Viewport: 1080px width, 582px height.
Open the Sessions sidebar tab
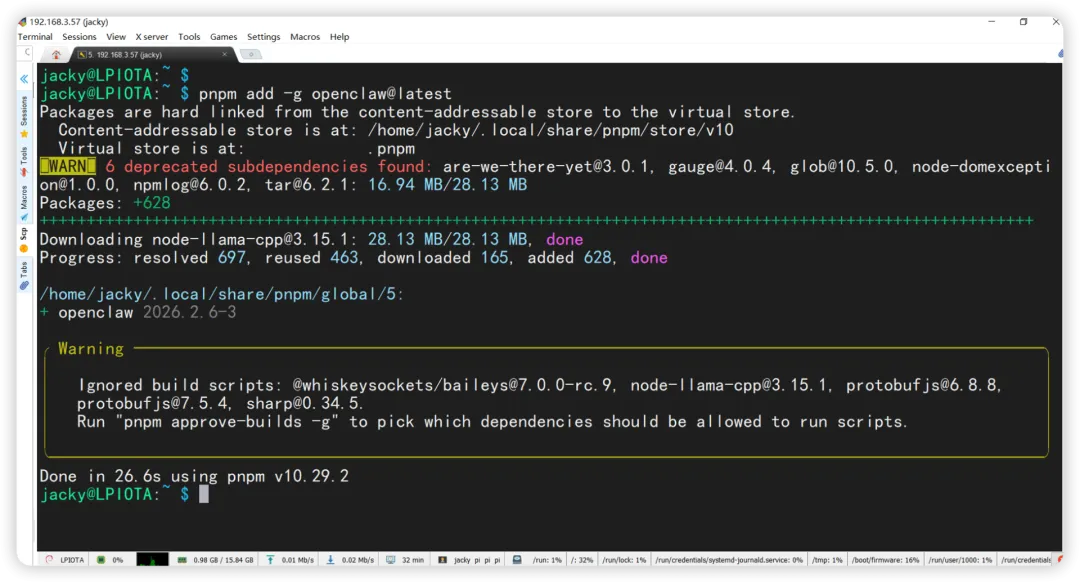tap(24, 116)
